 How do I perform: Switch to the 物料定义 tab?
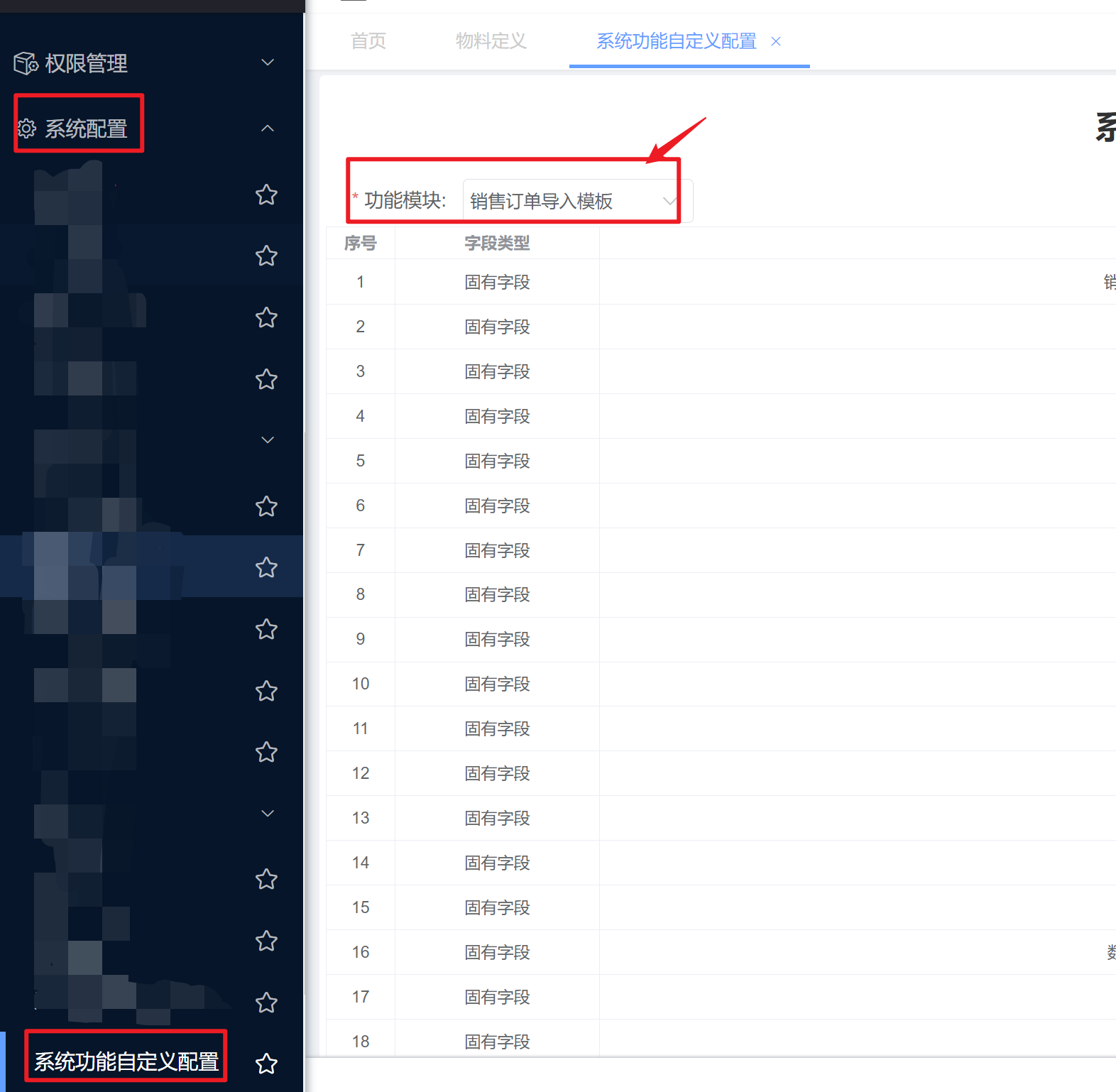click(491, 41)
